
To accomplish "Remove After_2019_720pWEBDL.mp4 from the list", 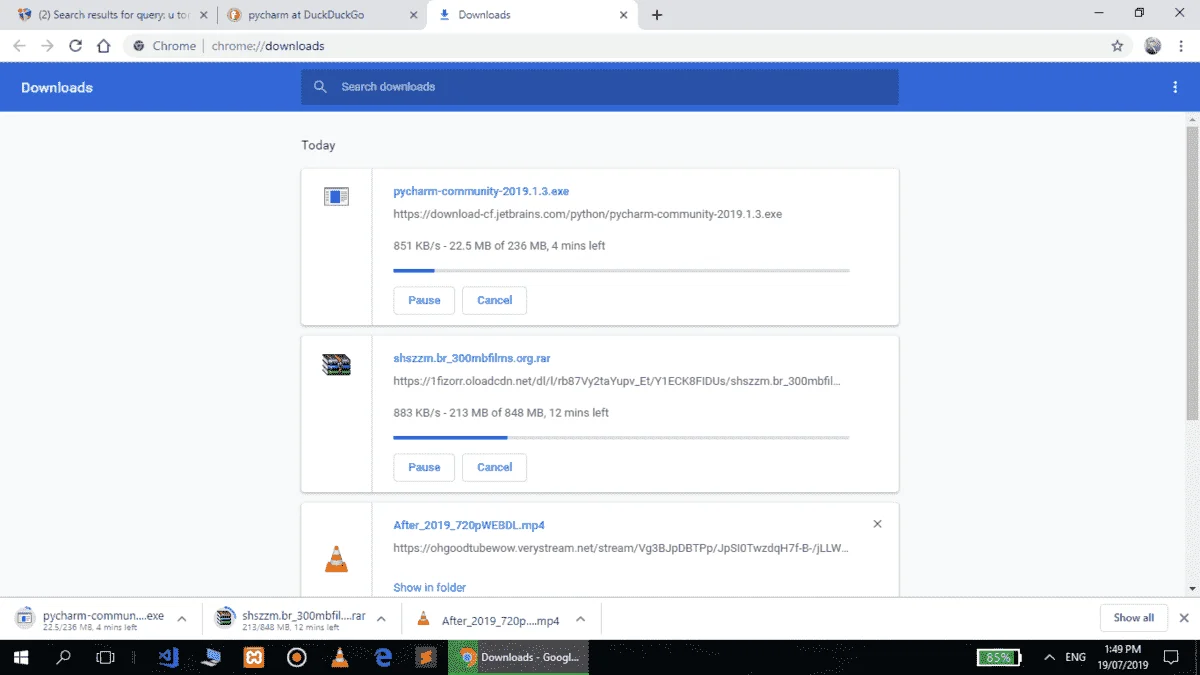I will coord(877,524).
